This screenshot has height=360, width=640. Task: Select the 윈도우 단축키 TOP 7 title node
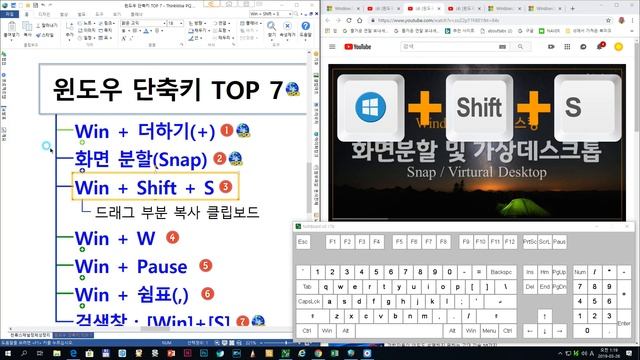[173, 89]
